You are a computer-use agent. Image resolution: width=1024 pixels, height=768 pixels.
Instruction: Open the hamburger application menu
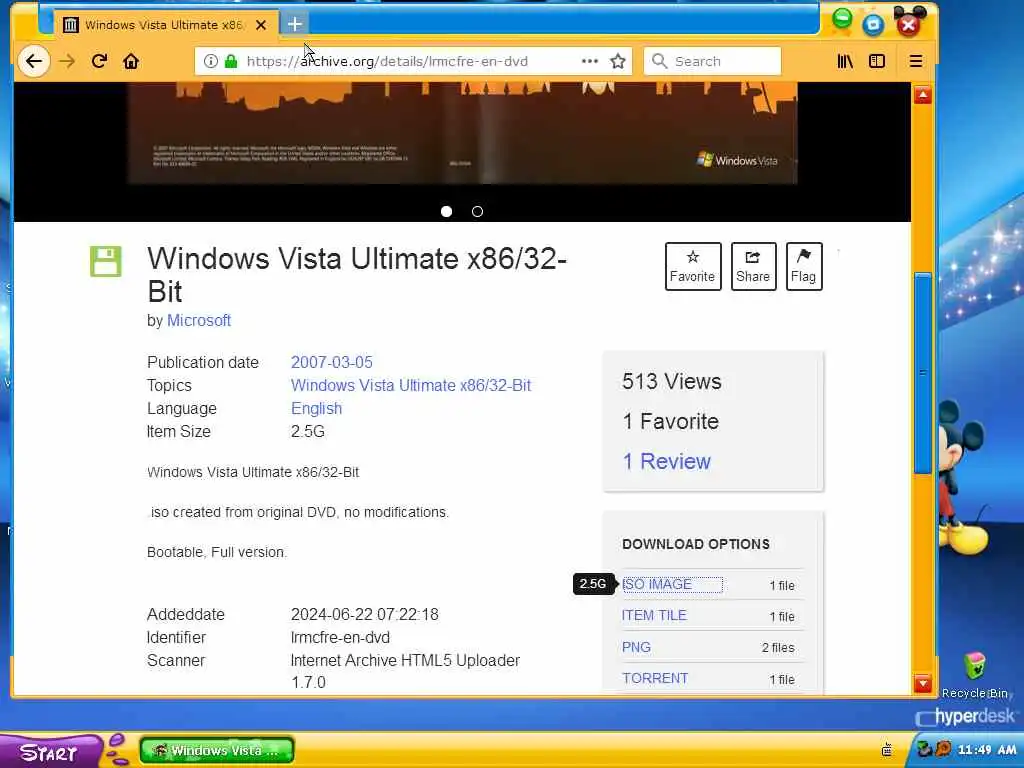(x=916, y=61)
